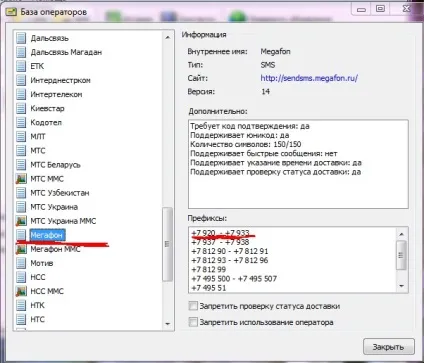This screenshot has height=363, width=424.
Task: Select Дальсвязь Магадан in the list
Action: 66,52
